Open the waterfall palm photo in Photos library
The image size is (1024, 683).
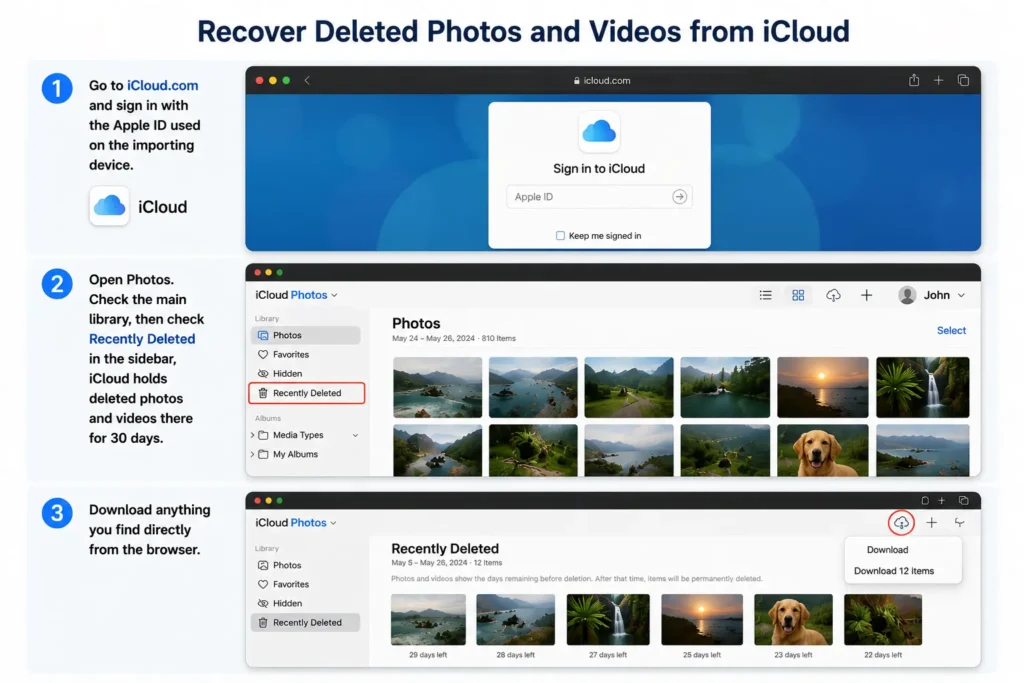922,387
